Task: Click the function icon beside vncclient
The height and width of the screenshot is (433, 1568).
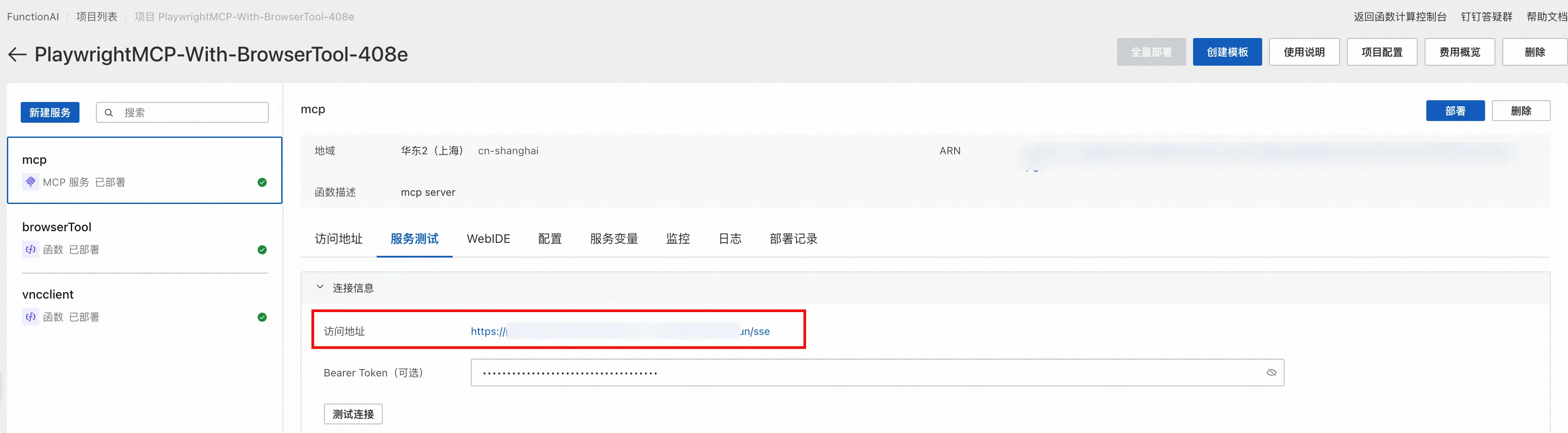Action: [30, 317]
